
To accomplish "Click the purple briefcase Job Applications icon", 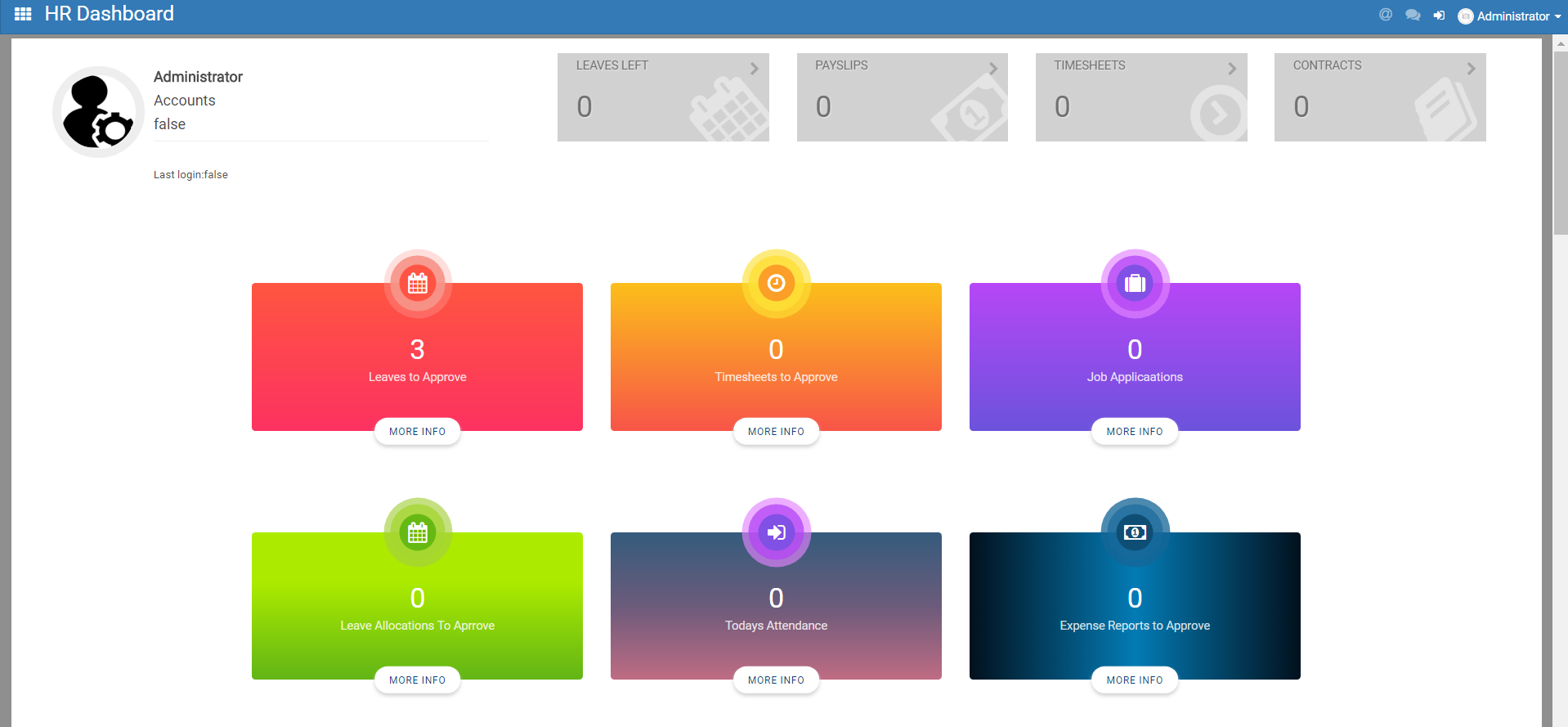I will pos(1135,284).
